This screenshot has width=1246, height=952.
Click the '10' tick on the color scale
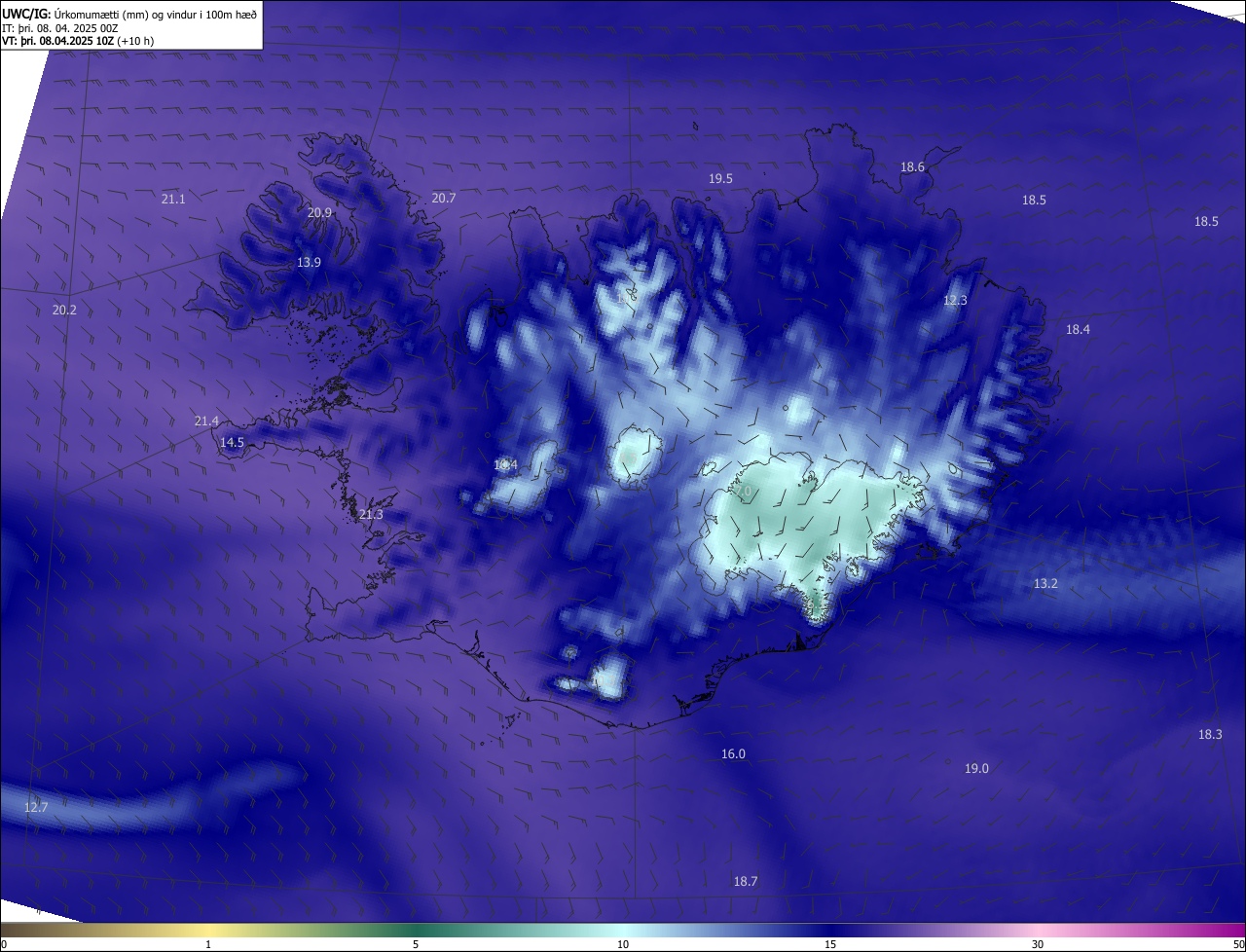pos(623,944)
